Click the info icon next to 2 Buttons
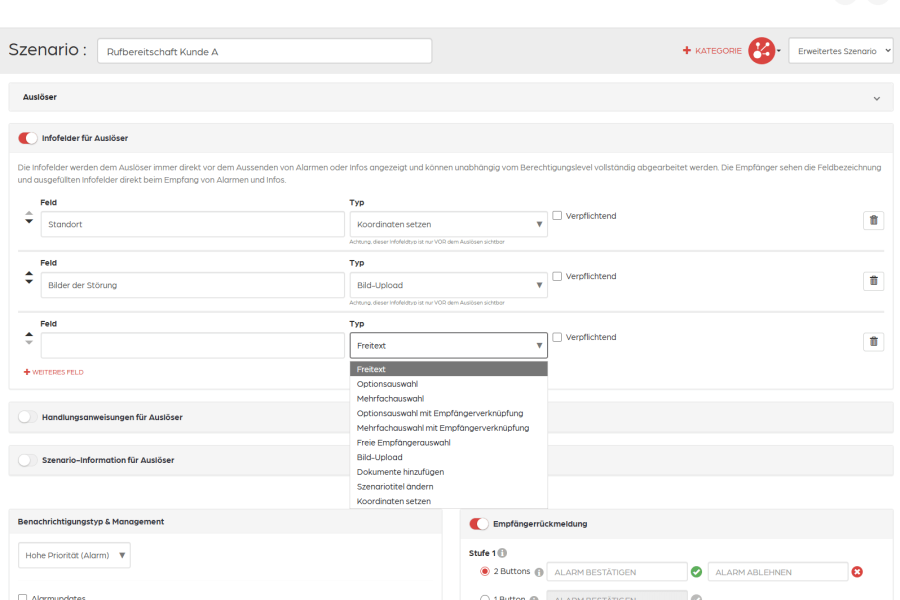 (539, 572)
